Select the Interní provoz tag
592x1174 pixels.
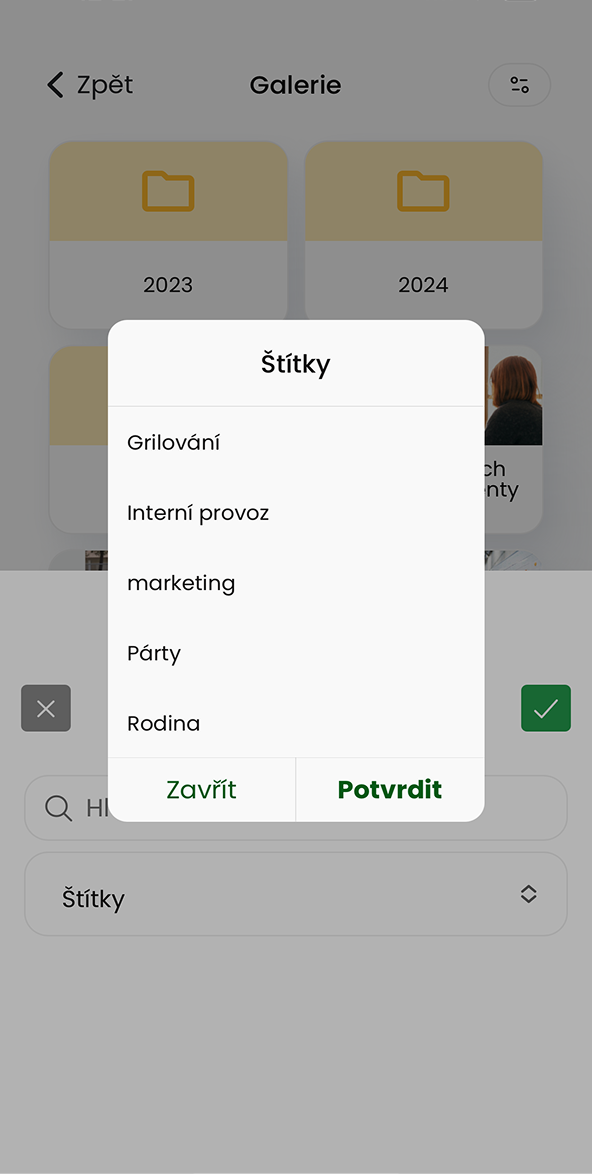[296, 513]
